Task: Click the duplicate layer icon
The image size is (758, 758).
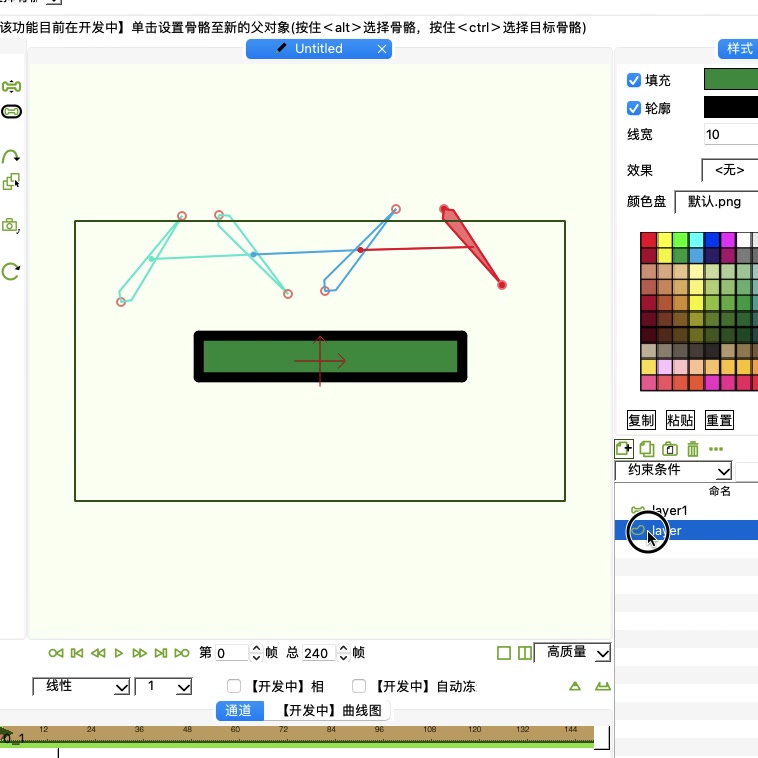Action: click(x=646, y=449)
